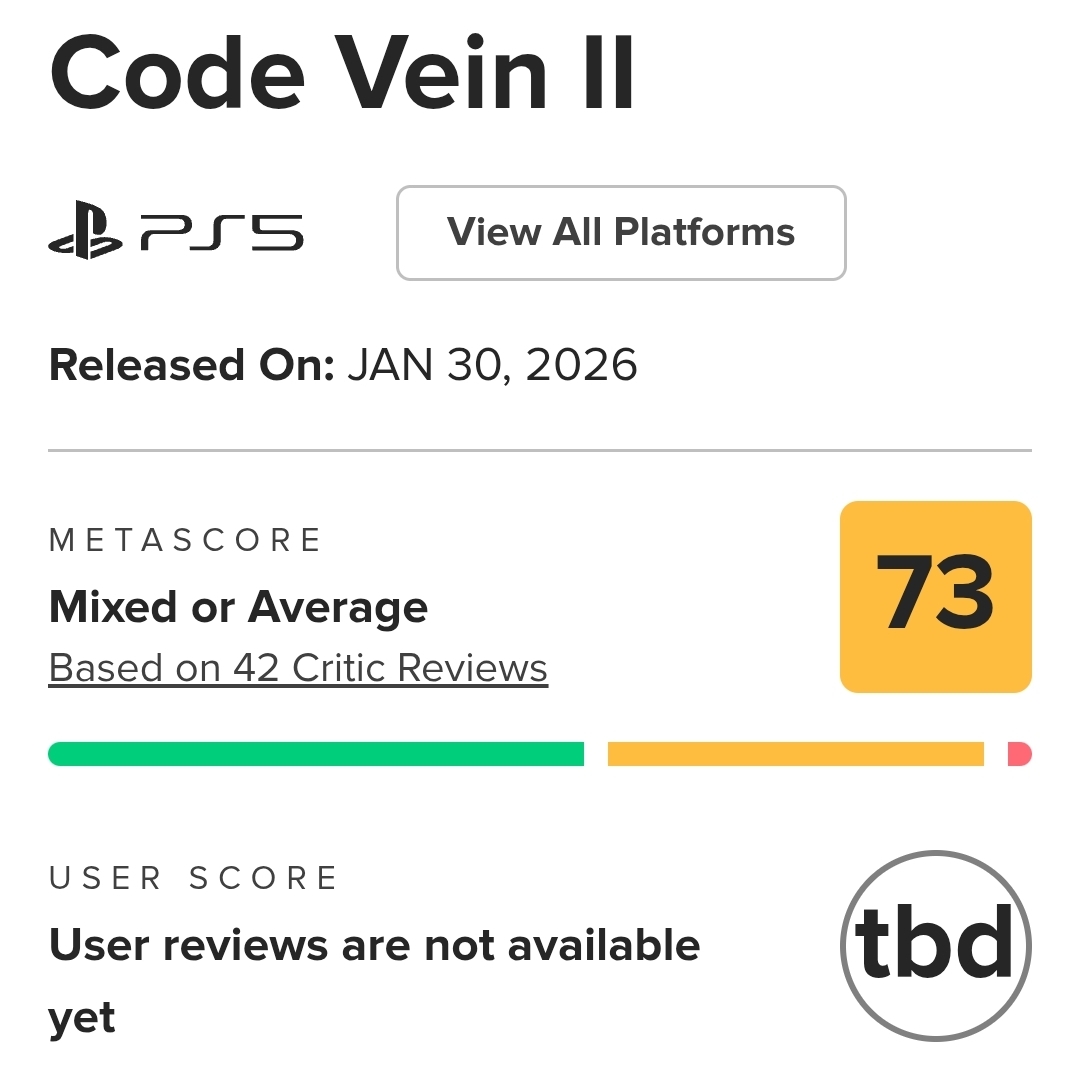The height and width of the screenshot is (1073, 1080).
Task: Click the word yet under user reviews
Action: (81, 1019)
